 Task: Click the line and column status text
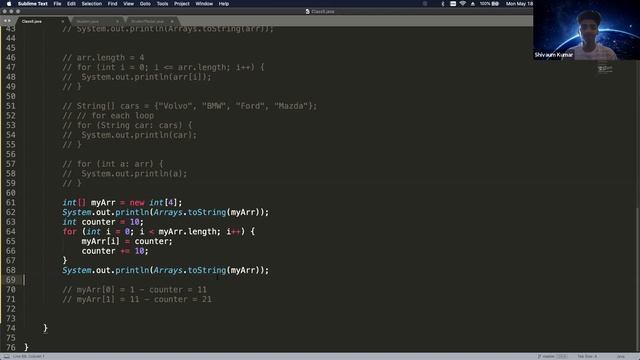(x=29, y=356)
